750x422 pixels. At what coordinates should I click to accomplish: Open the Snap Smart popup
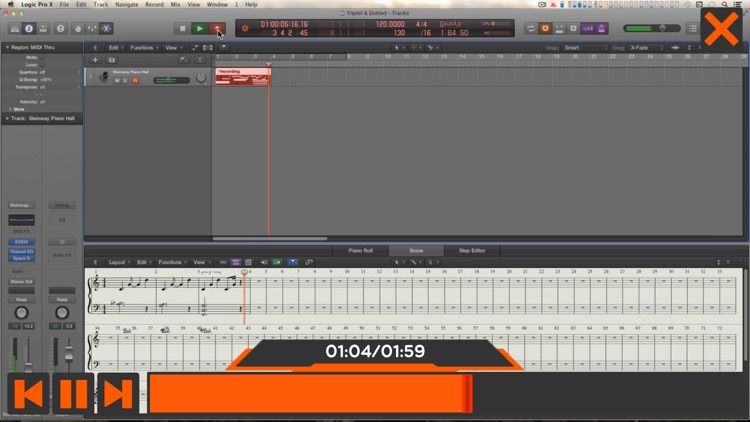pos(585,48)
